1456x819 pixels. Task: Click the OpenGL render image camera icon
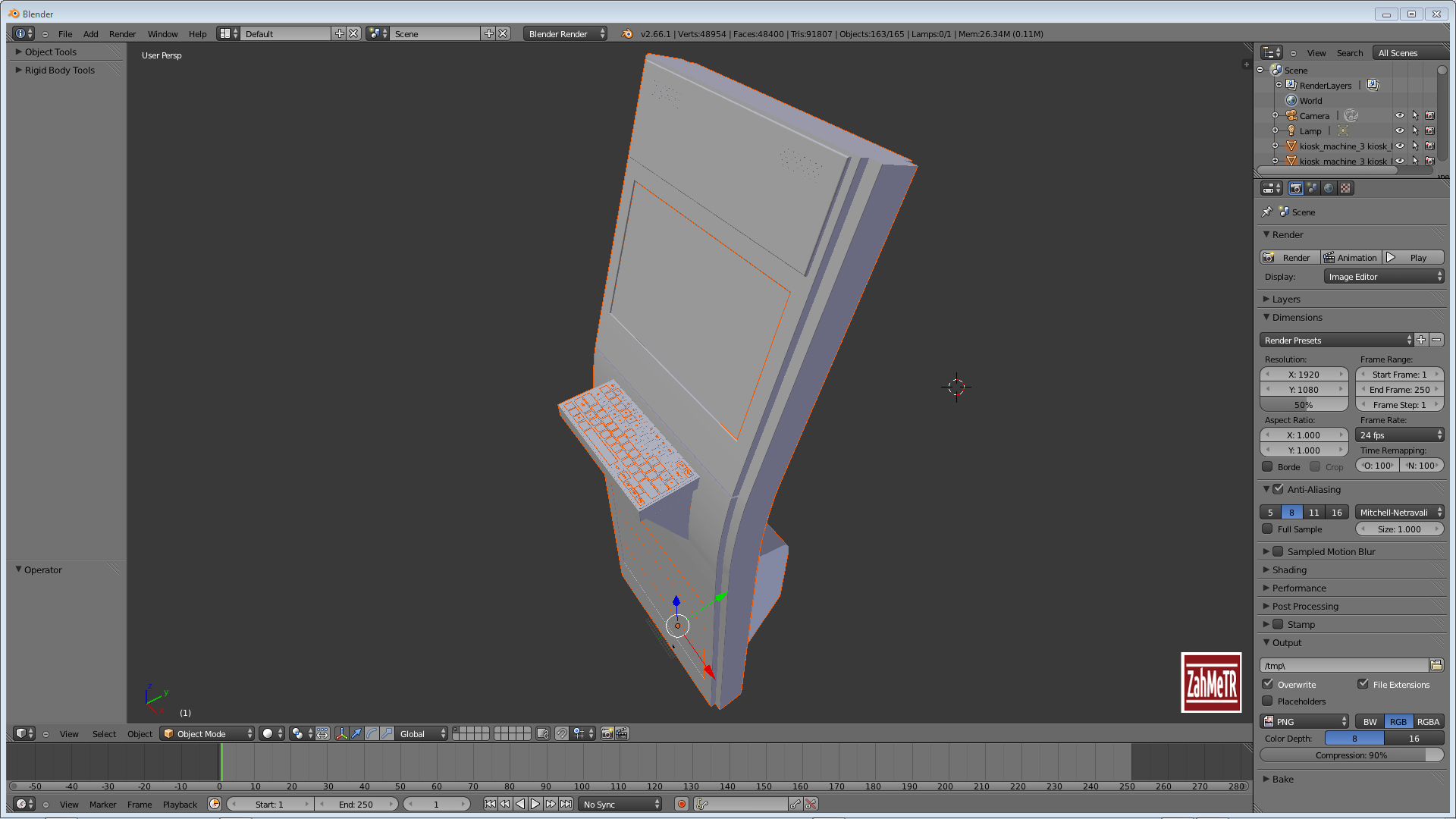coord(607,733)
